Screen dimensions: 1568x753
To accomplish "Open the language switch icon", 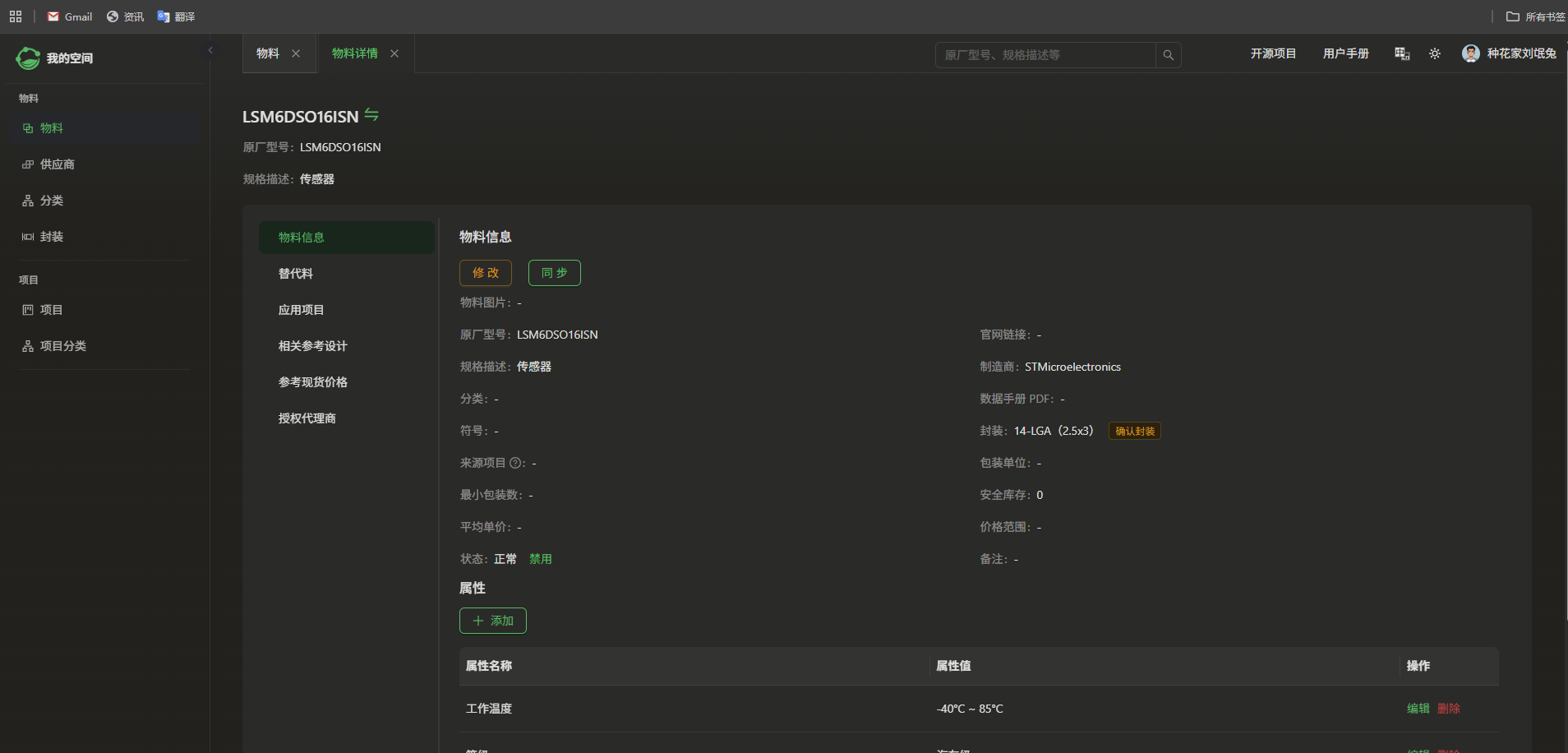I will tap(1402, 53).
